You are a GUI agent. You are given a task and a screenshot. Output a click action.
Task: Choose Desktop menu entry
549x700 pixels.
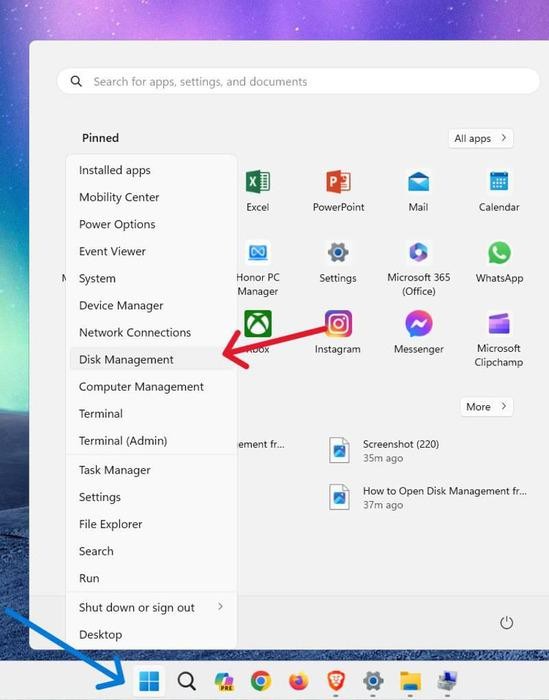(x=151, y=635)
